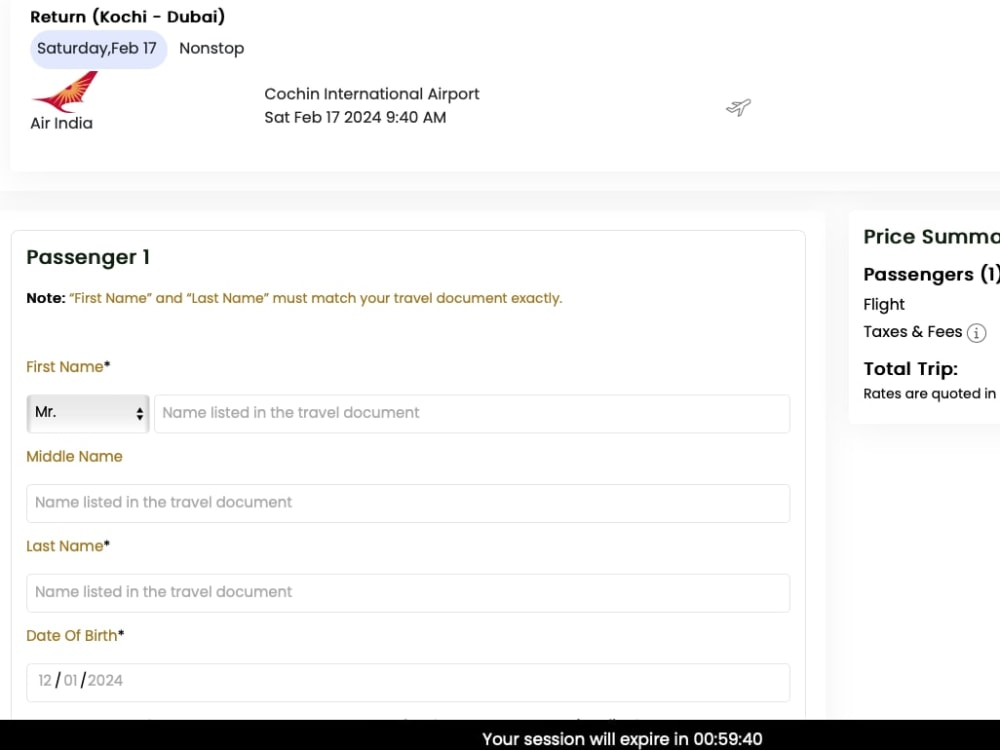Select the Saturday, Feb 17 date pill
Image resolution: width=1000 pixels, height=750 pixels.
(x=97, y=48)
